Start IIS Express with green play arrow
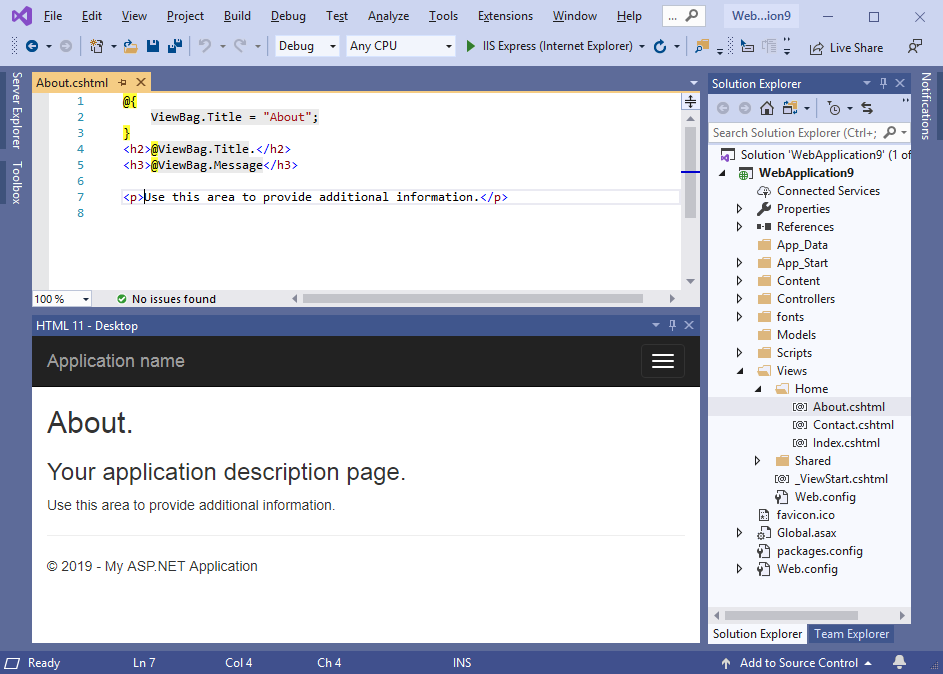943x674 pixels. point(471,46)
